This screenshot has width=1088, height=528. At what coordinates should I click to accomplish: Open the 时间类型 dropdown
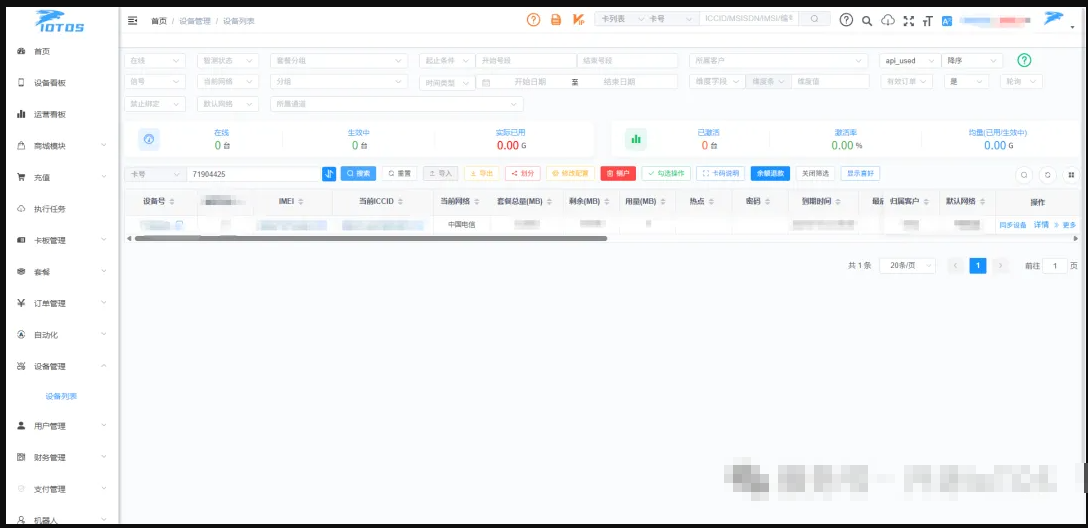point(447,82)
